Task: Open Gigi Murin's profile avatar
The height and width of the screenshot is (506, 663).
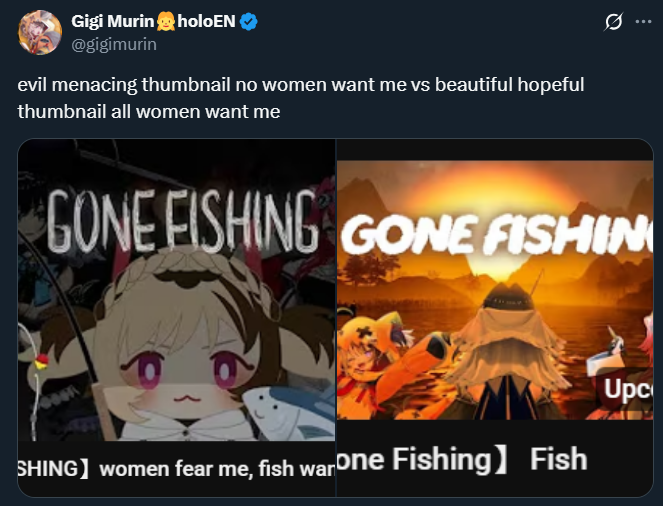Action: [40, 32]
